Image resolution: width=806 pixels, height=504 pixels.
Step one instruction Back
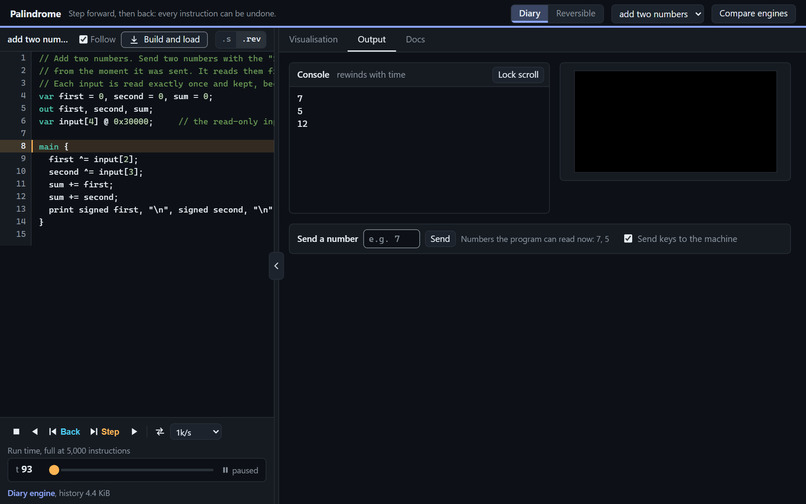point(65,431)
